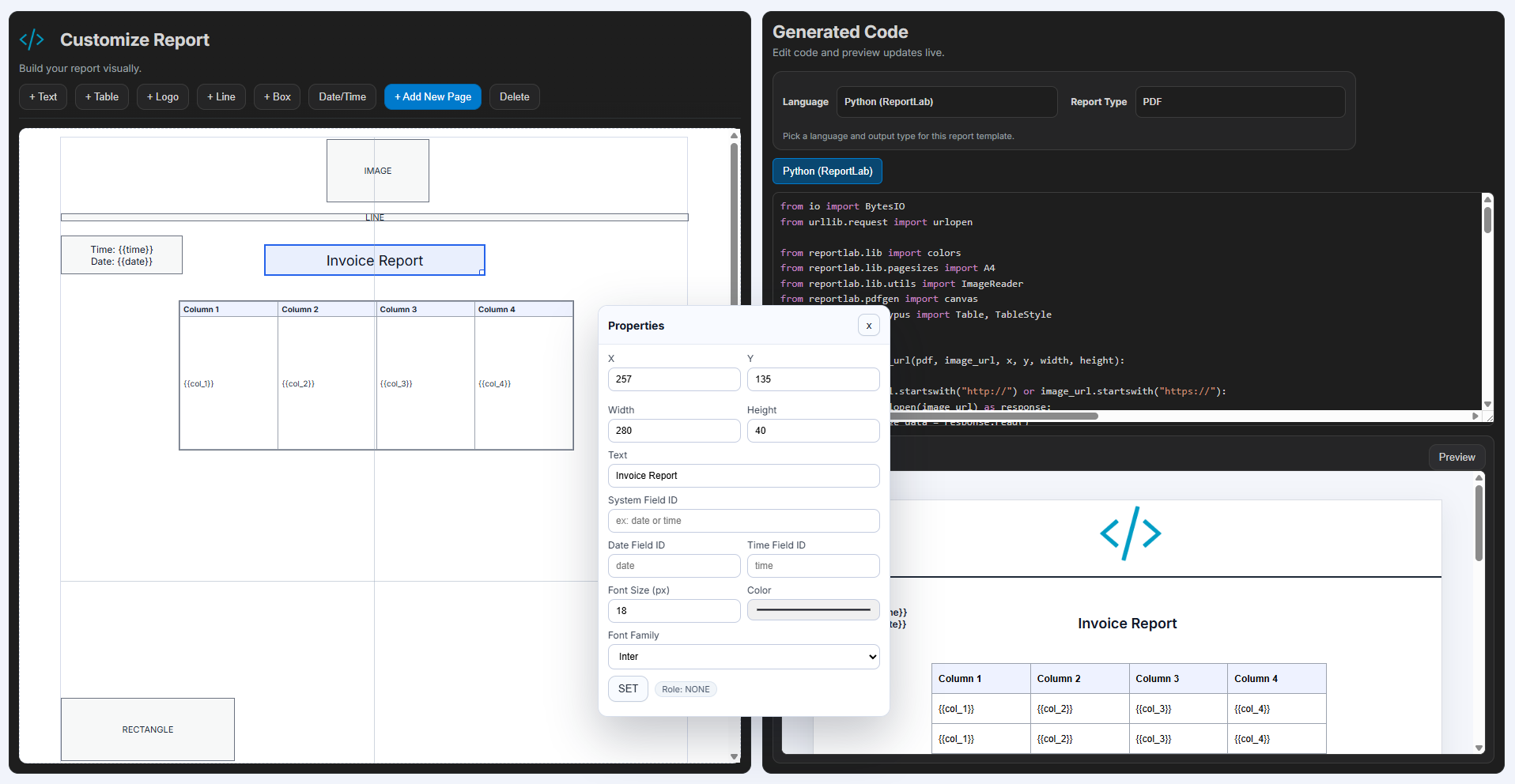The image size is (1515, 784).
Task: Switch to the Python (ReportLab) code tab
Action: (826, 171)
